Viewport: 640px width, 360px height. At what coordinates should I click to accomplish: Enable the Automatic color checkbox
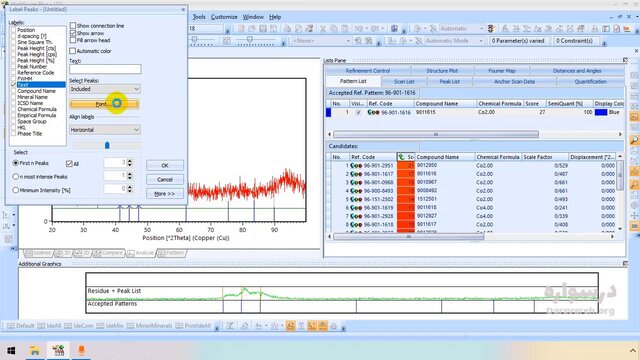[x=73, y=51]
